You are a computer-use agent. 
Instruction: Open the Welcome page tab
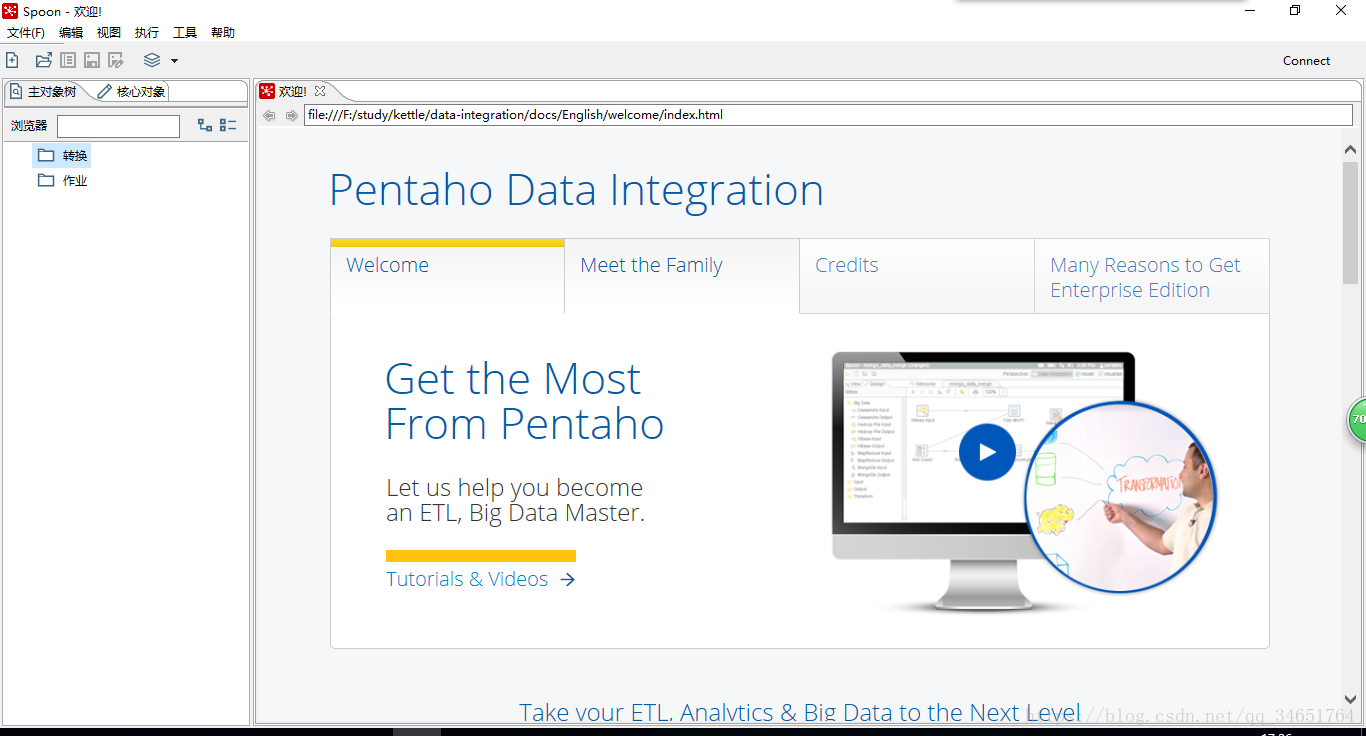447,276
